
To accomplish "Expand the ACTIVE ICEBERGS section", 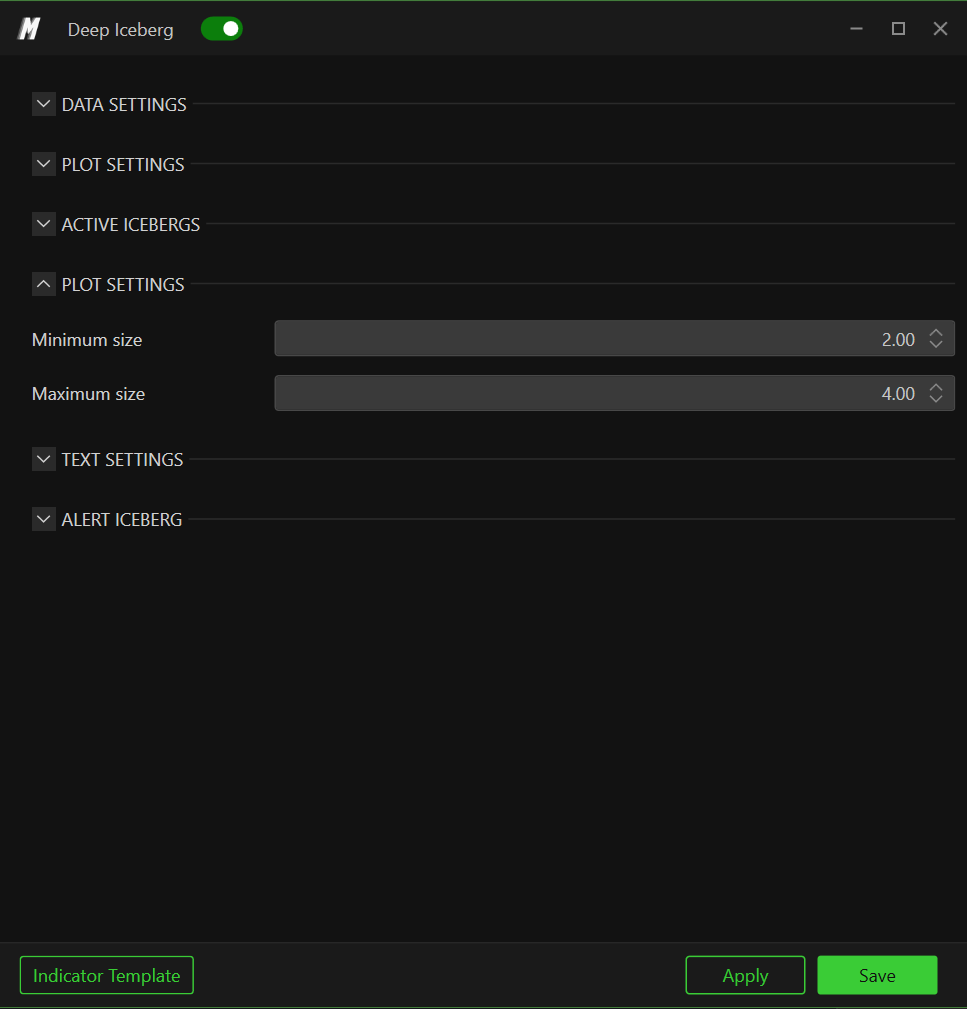I will pos(44,224).
